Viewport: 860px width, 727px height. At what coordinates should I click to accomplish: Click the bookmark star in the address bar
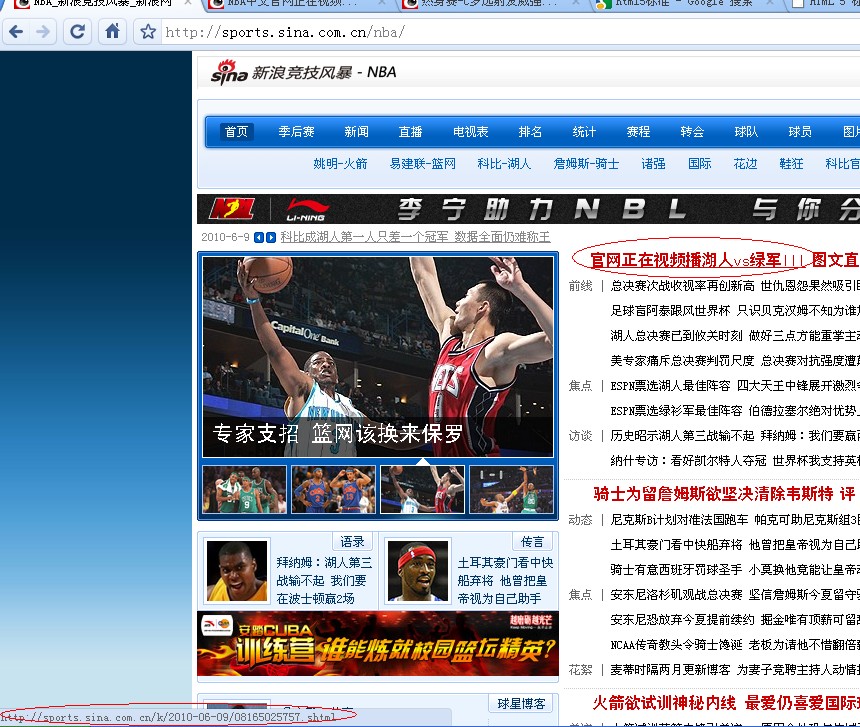coord(146,31)
